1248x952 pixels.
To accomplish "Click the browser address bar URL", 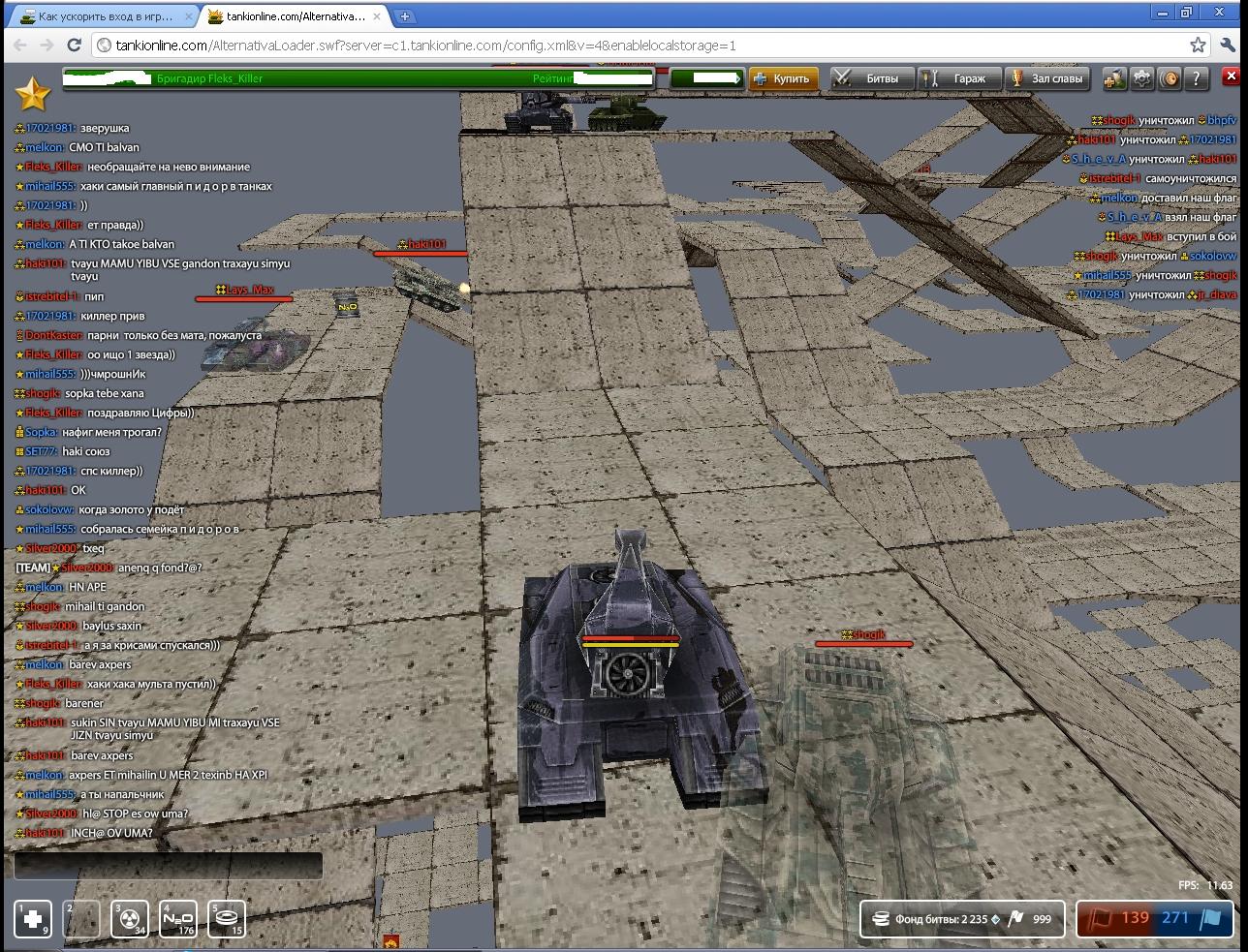I will (425, 46).
